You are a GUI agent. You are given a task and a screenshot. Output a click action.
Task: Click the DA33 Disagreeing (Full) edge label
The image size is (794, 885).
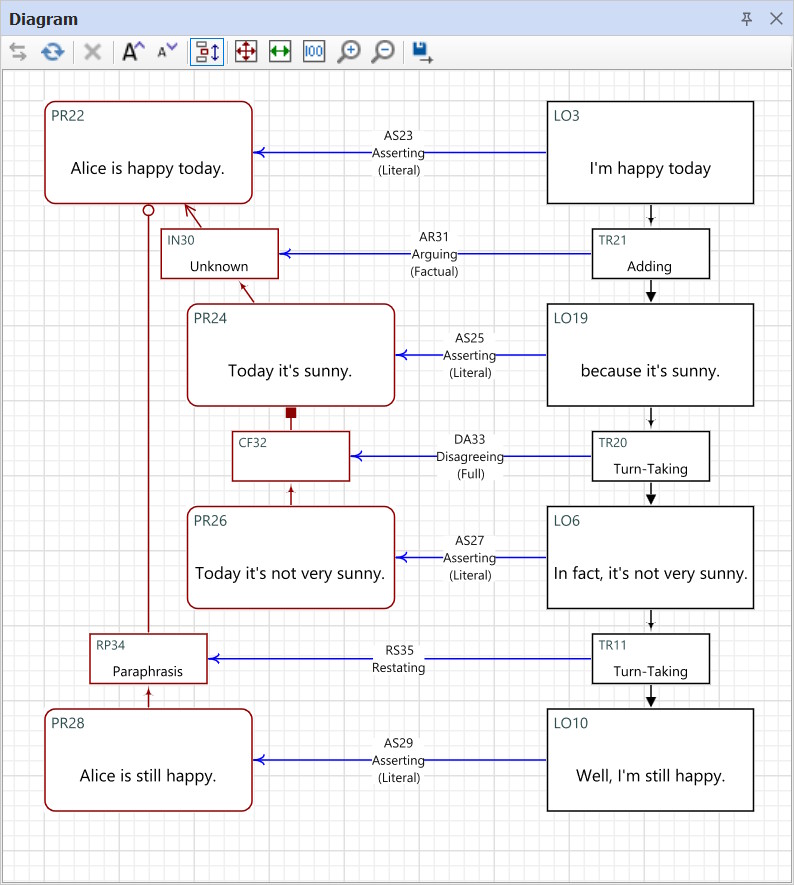(x=470, y=457)
